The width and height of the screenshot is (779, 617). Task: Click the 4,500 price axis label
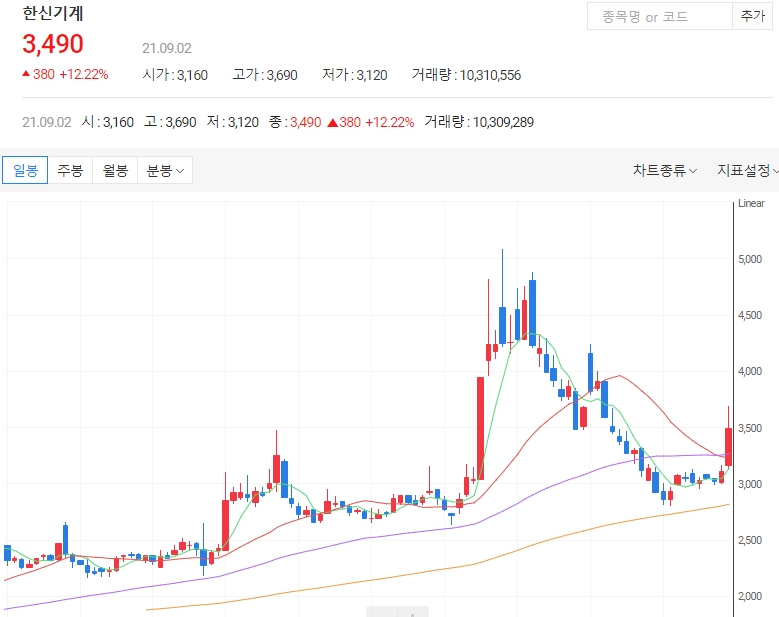750,315
